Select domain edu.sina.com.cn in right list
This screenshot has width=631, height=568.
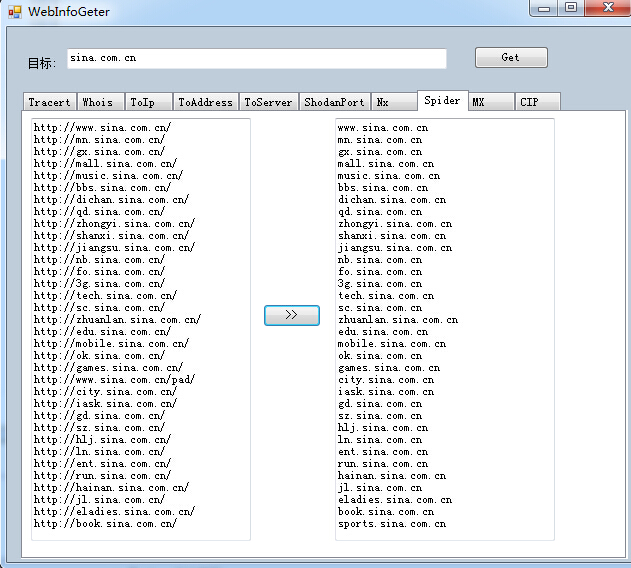pyautogui.click(x=383, y=332)
